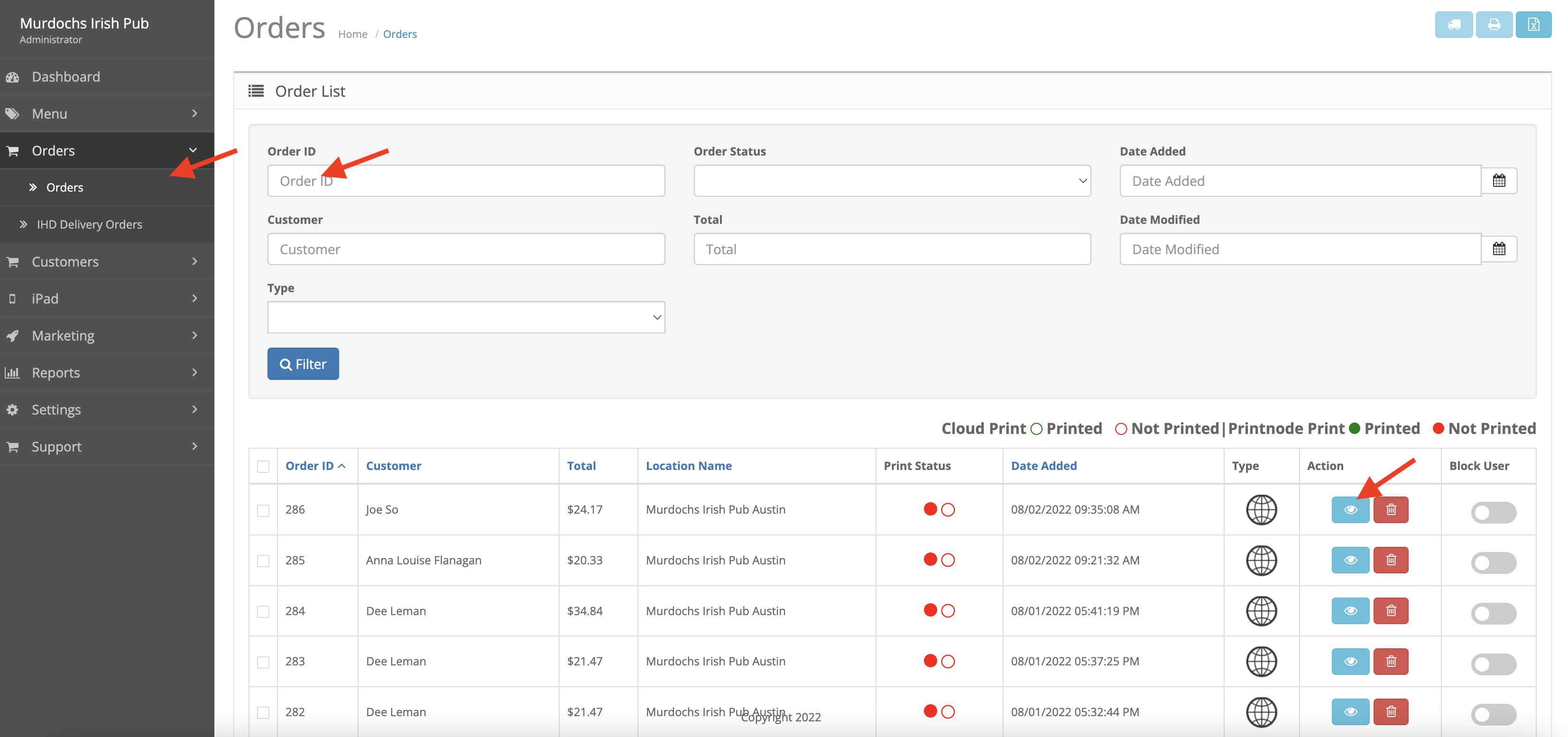Click the delivery truck icon at top right
Image resolution: width=1568 pixels, height=737 pixels.
click(x=1454, y=24)
